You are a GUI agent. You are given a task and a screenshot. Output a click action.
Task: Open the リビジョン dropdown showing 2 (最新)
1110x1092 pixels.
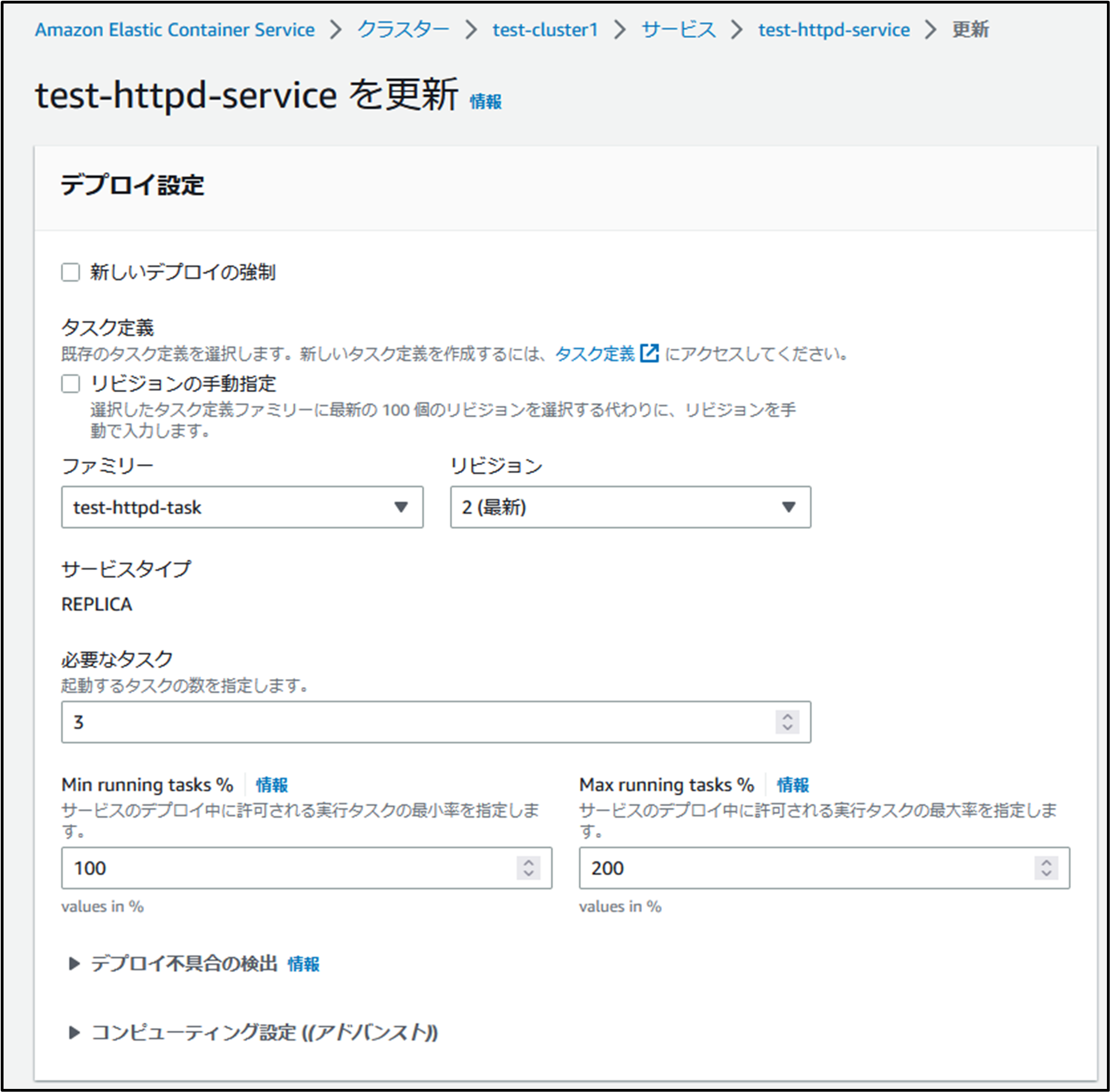(x=630, y=507)
